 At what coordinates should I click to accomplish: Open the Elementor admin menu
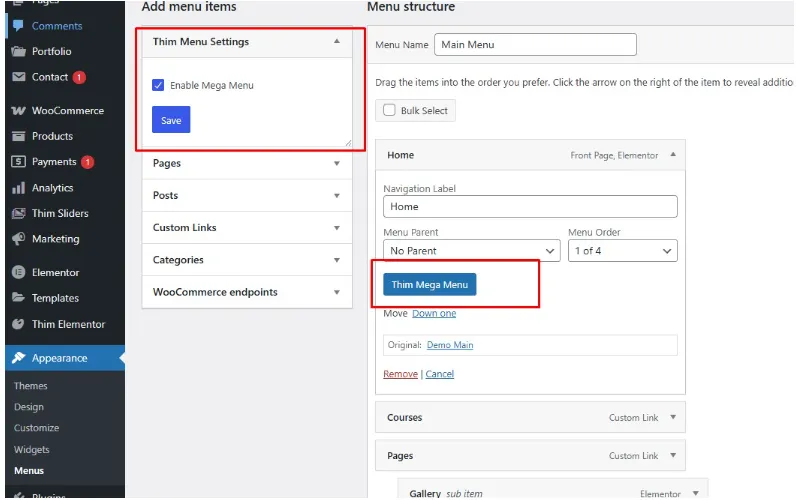(55, 272)
